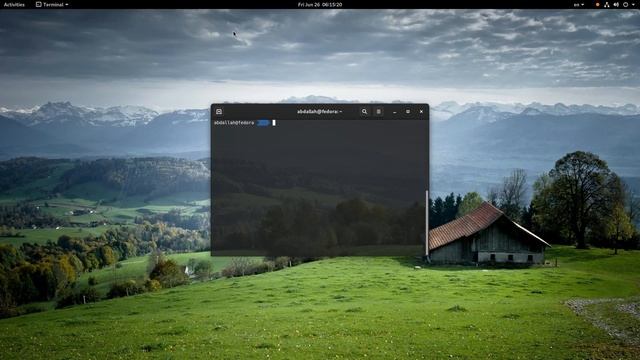Click the orange recording indicator icon
Viewport: 640px width, 360px height.
pyautogui.click(x=598, y=4)
